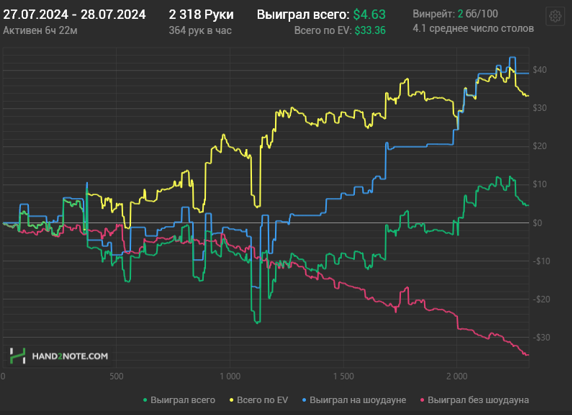
Task: Click the 'Активен 6ч 22м' duration text
Action: point(40,30)
